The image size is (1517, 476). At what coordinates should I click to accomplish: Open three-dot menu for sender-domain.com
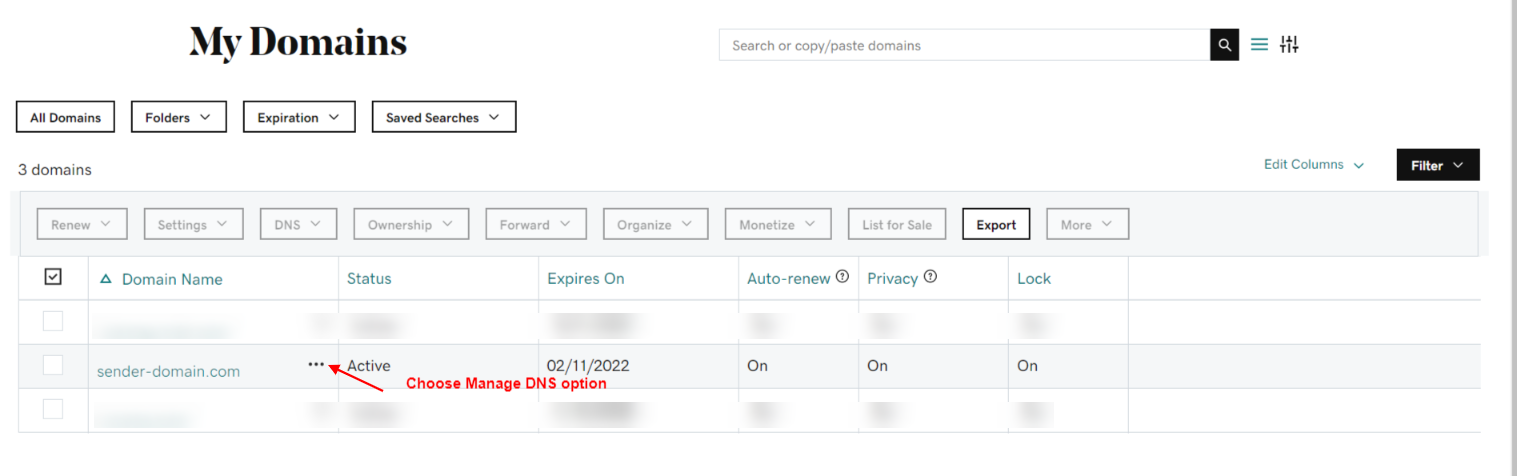pyautogui.click(x=316, y=365)
